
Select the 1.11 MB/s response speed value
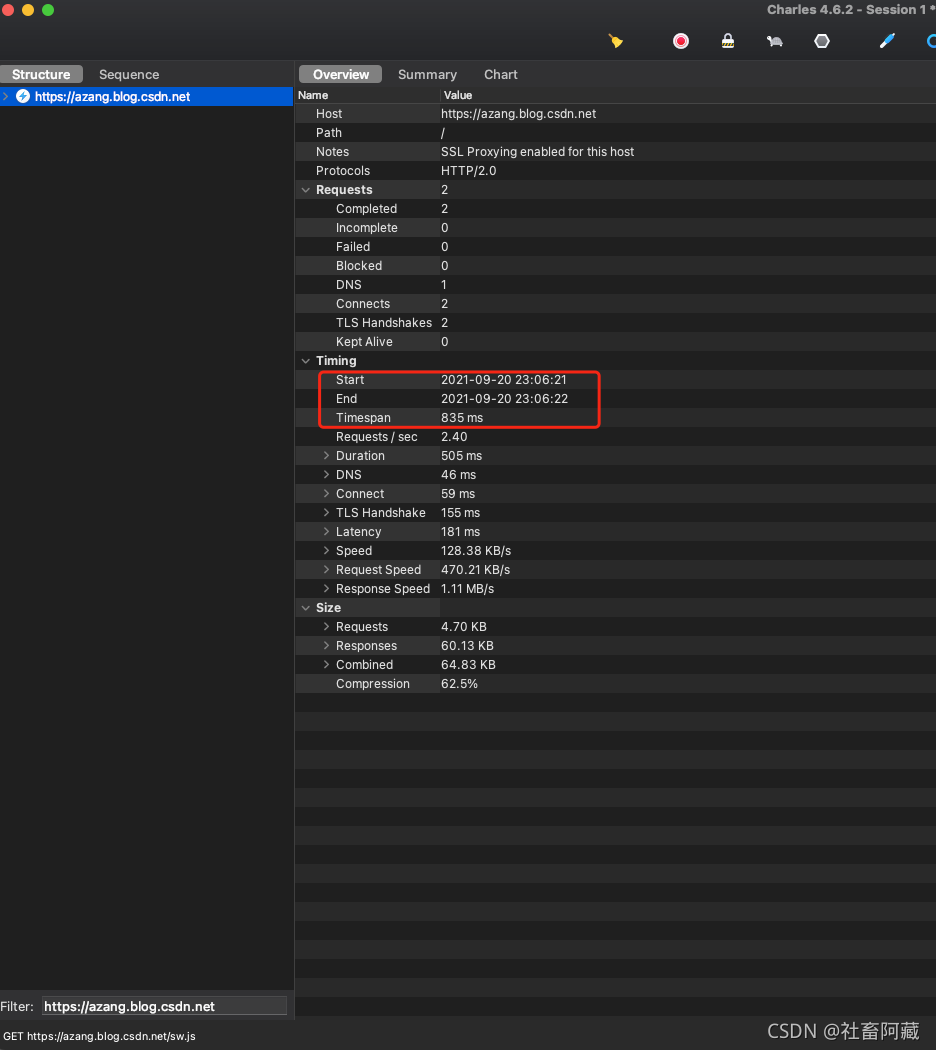point(467,589)
